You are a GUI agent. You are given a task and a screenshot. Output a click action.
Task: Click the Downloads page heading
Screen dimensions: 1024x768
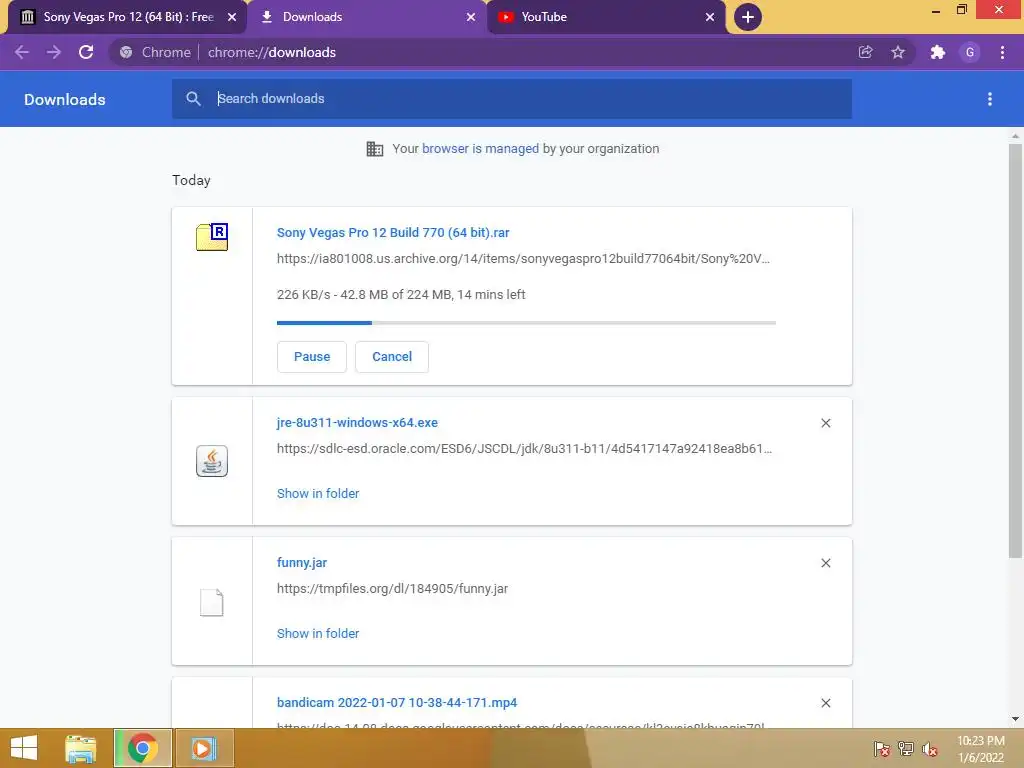[65, 99]
